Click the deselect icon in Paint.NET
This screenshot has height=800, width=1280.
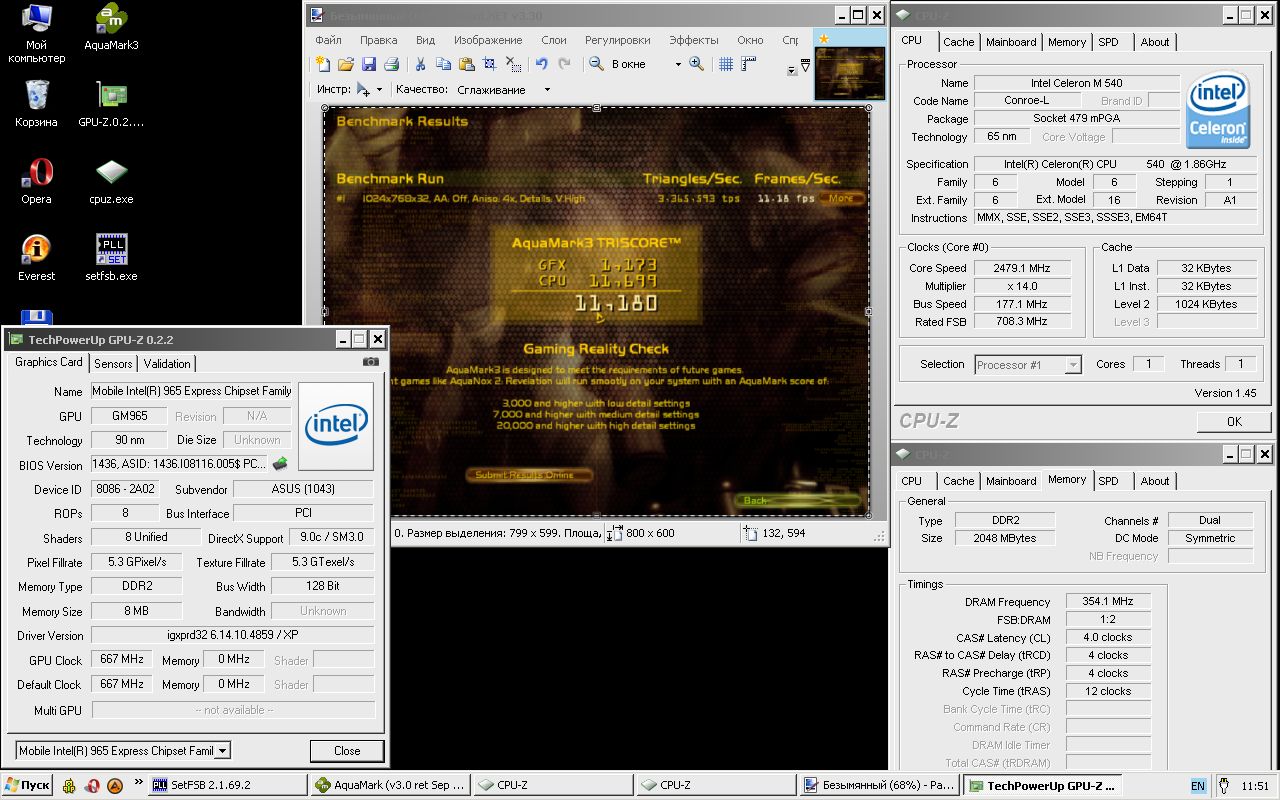[513, 64]
